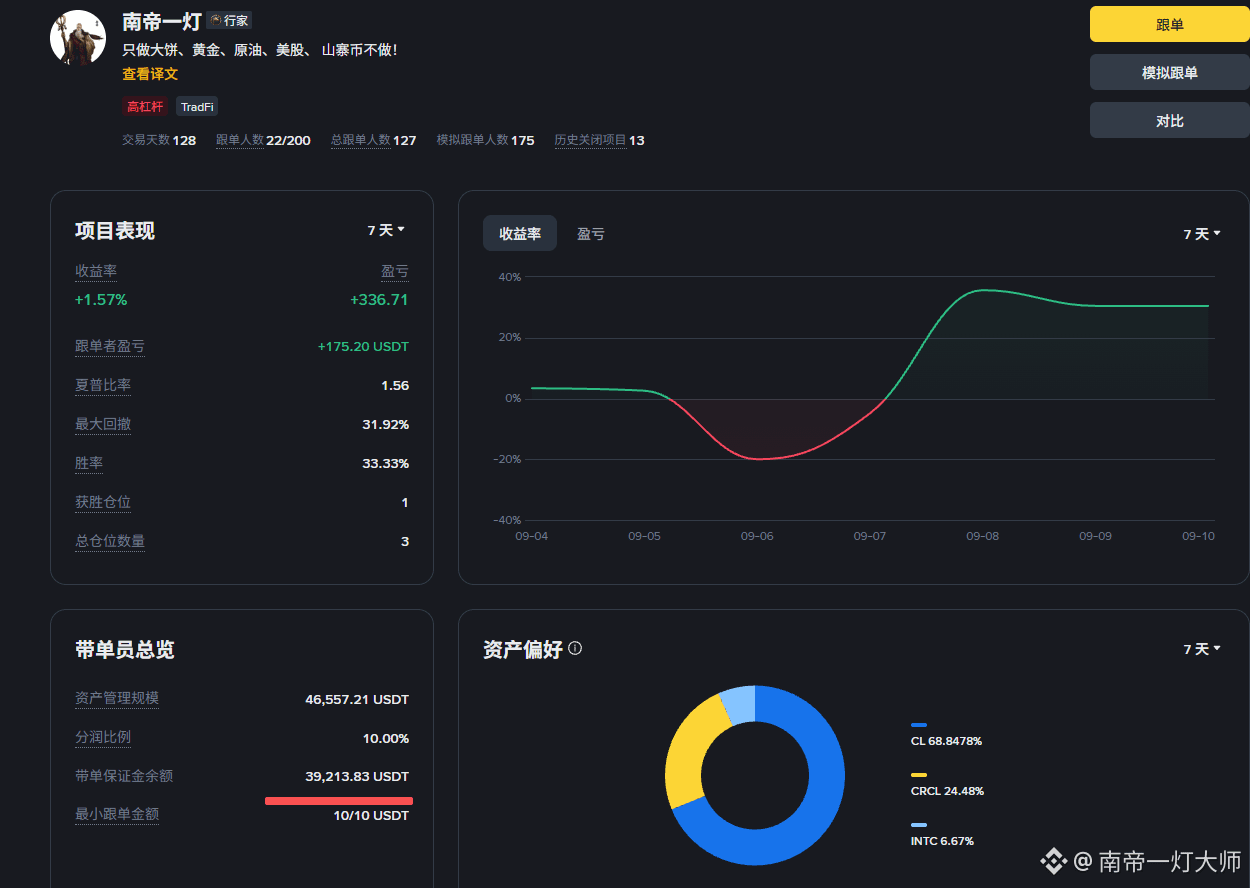Click the Binance logo watermark icon

click(1053, 861)
